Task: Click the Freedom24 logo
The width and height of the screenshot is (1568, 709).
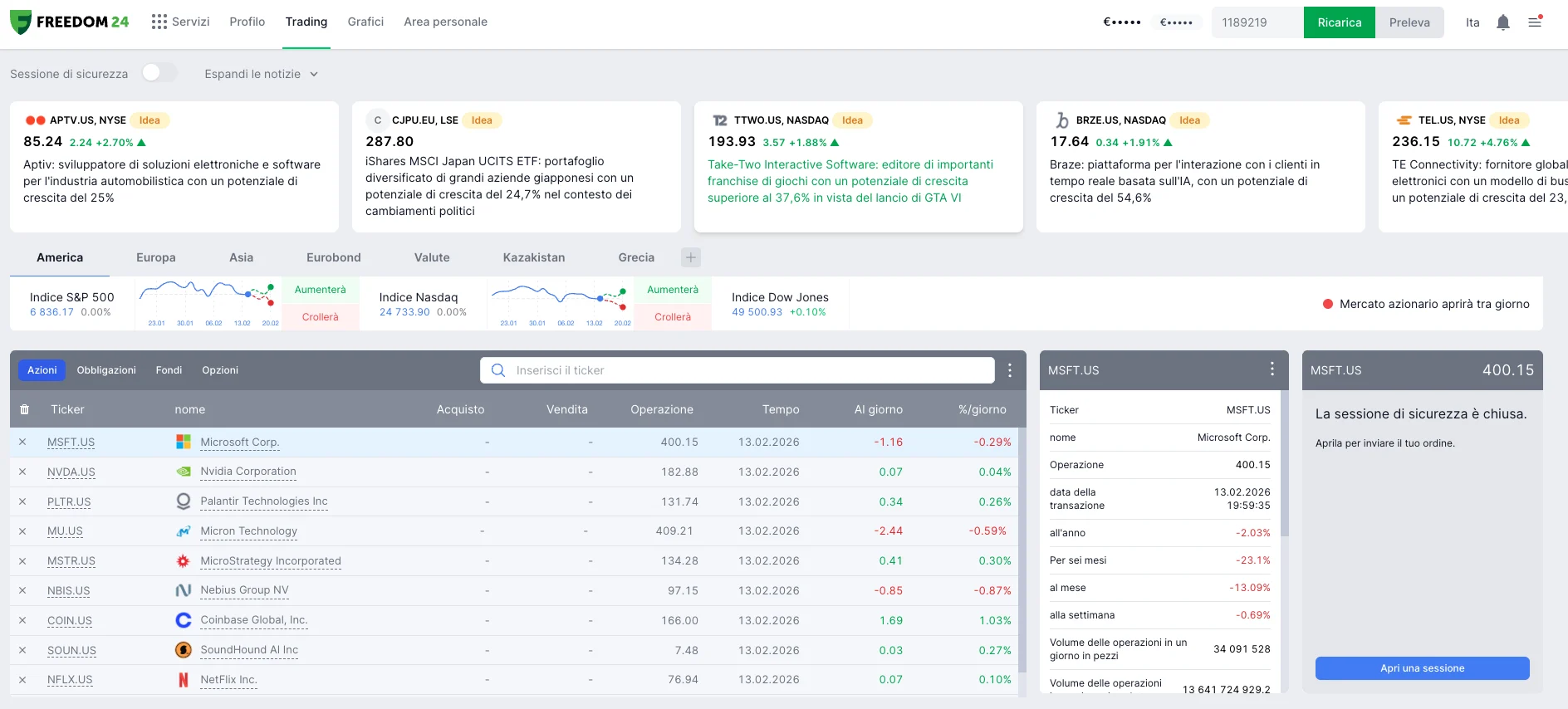Action: pyautogui.click(x=70, y=22)
